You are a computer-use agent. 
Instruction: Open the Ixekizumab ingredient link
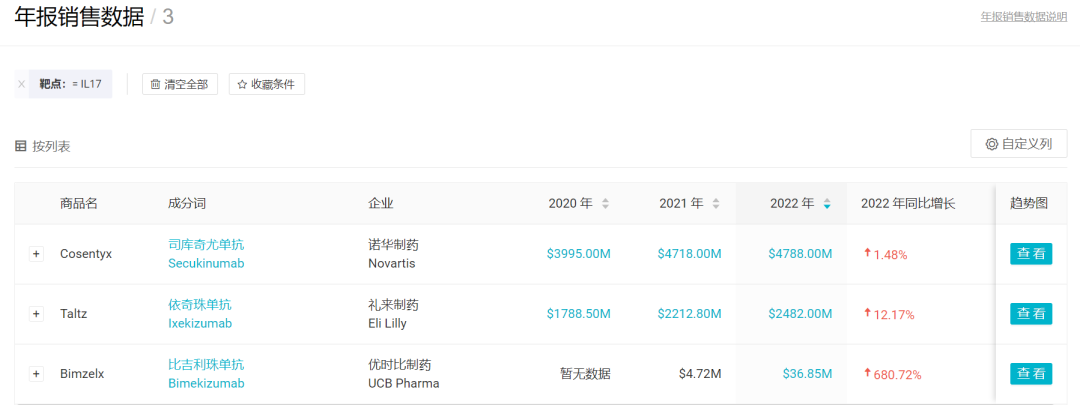click(x=200, y=324)
